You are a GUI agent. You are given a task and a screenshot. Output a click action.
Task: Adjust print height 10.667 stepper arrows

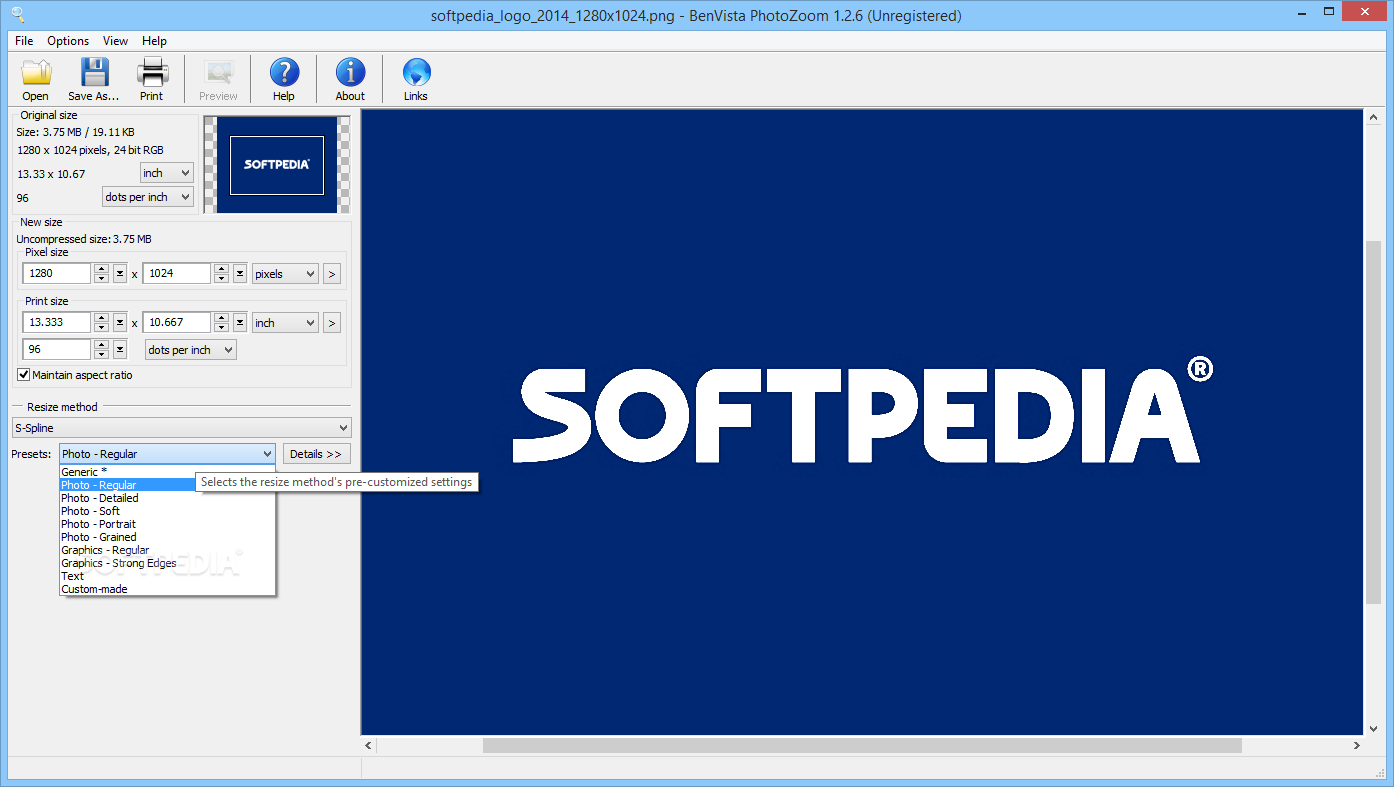tap(221, 323)
